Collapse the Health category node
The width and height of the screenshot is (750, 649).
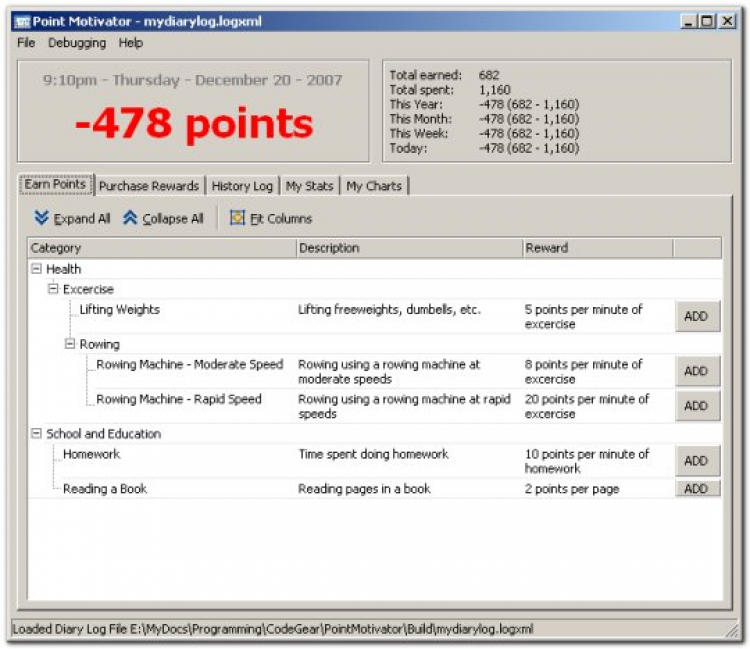(36, 269)
